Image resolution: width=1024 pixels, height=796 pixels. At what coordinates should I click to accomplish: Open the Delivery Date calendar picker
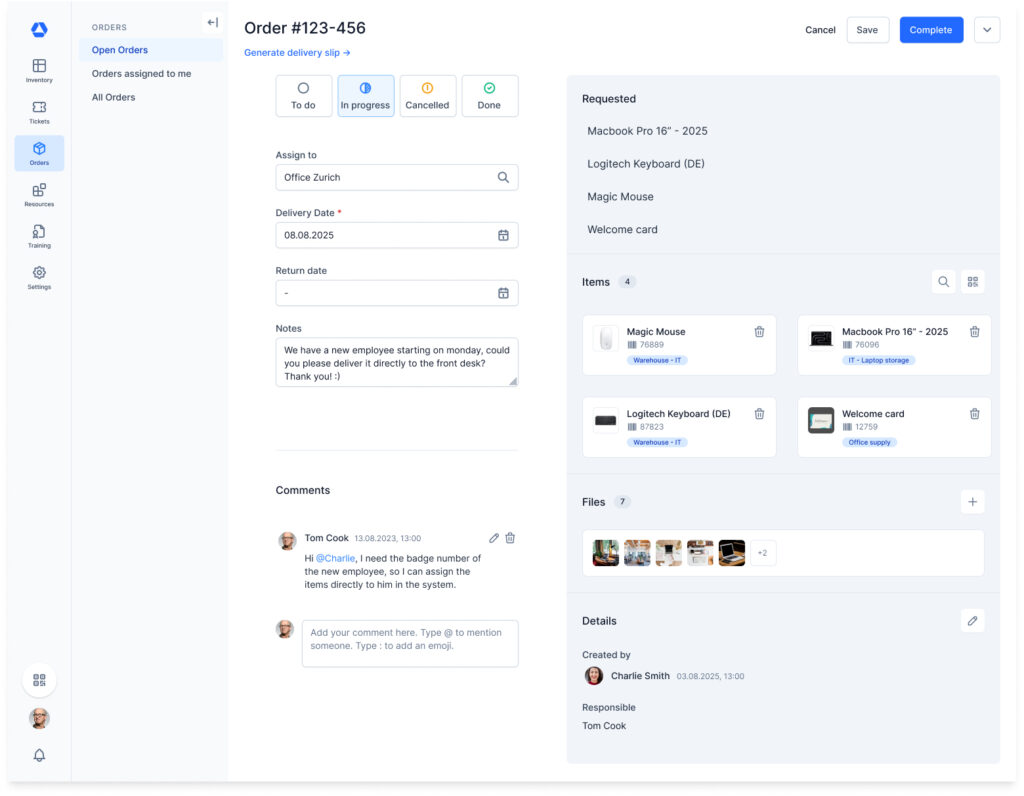coord(503,235)
